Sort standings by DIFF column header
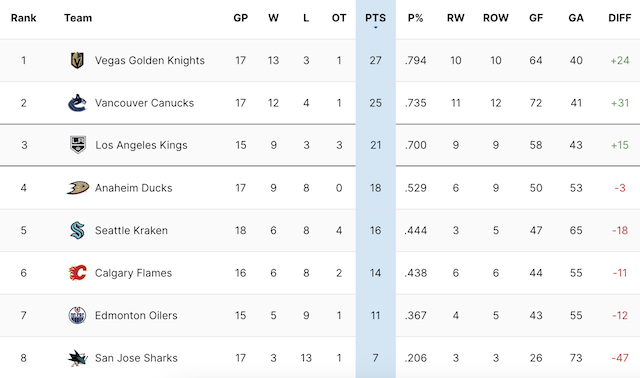Screen dimensions: 640x378 point(620,18)
